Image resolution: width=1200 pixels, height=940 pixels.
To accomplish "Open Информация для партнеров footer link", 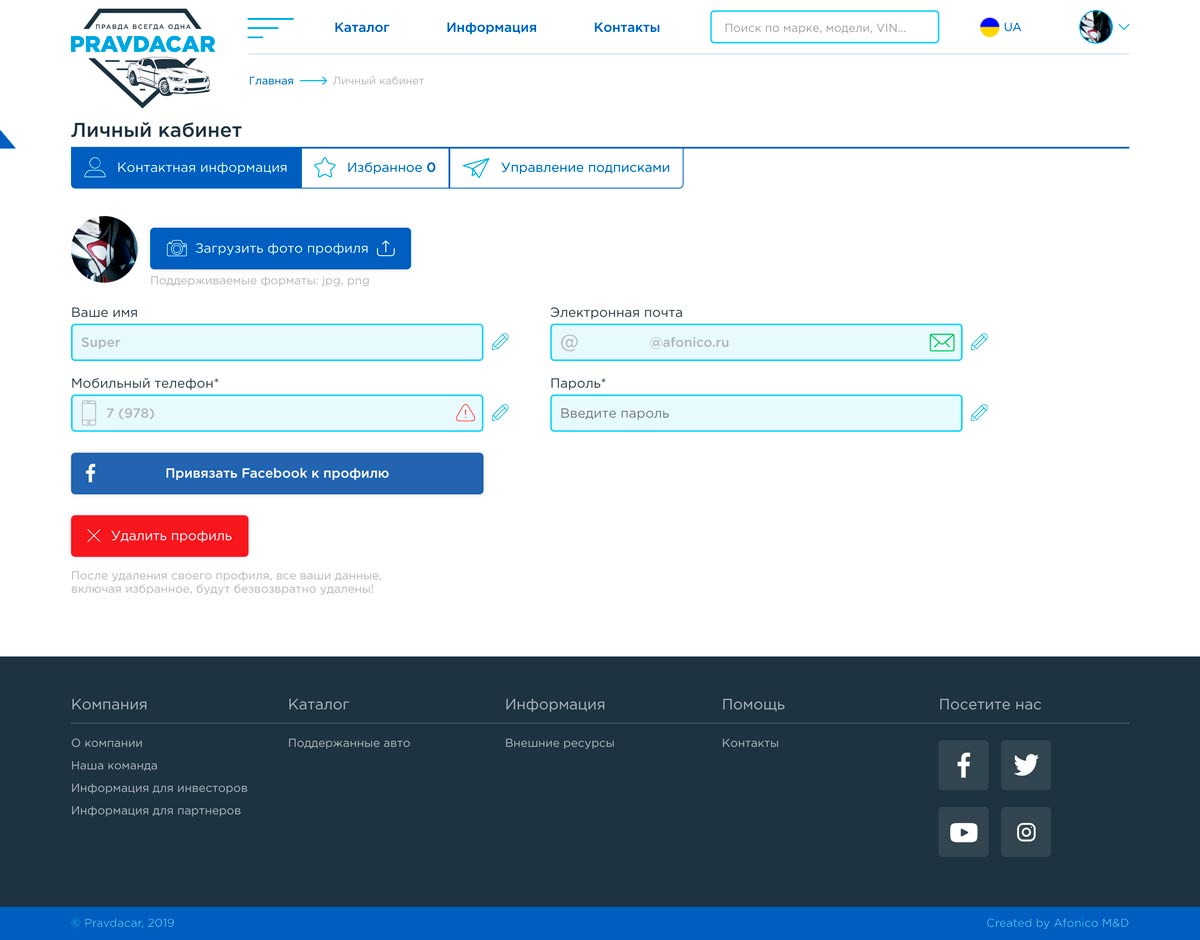I will (156, 811).
